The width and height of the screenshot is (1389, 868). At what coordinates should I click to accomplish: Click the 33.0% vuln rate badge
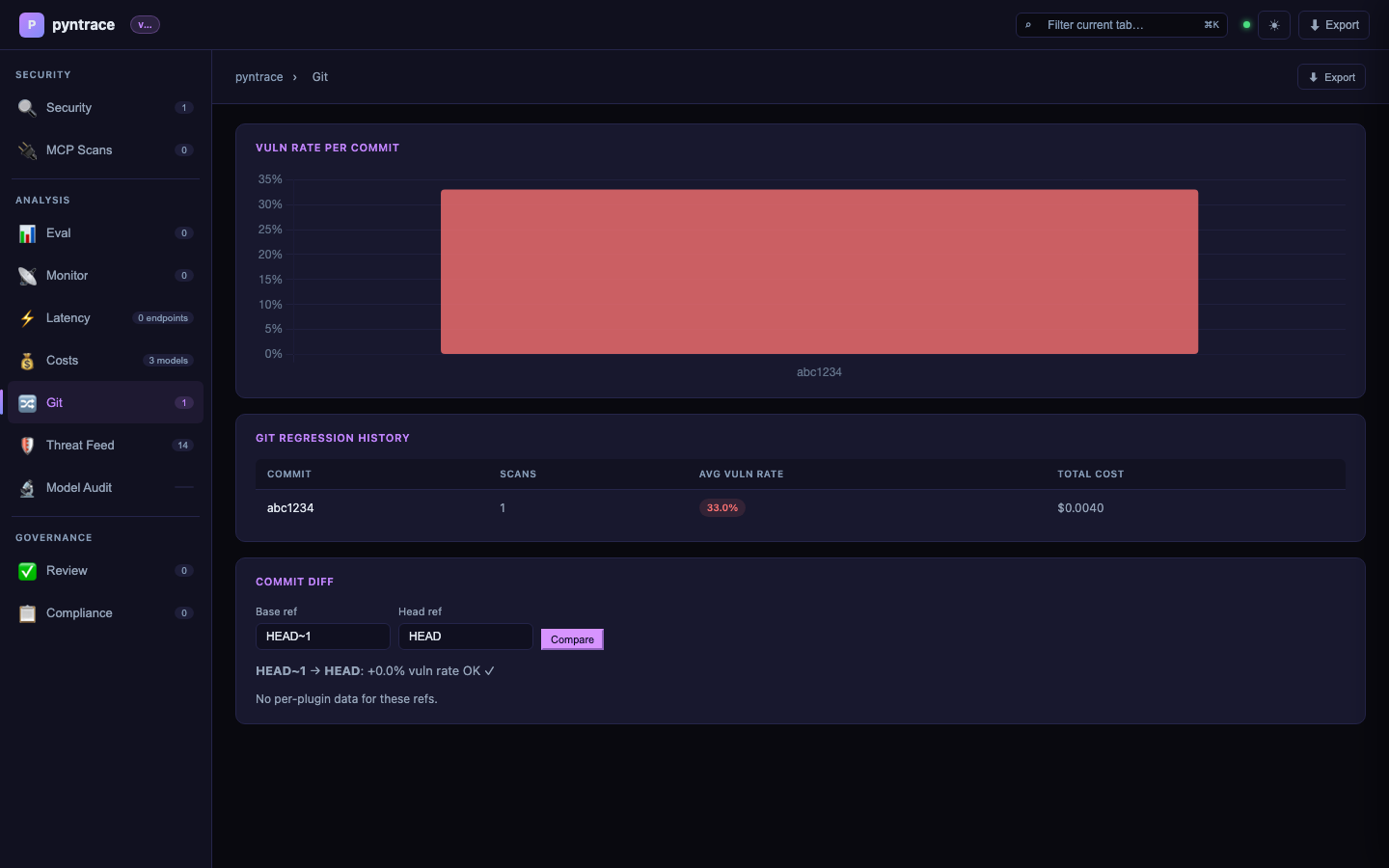coord(722,508)
